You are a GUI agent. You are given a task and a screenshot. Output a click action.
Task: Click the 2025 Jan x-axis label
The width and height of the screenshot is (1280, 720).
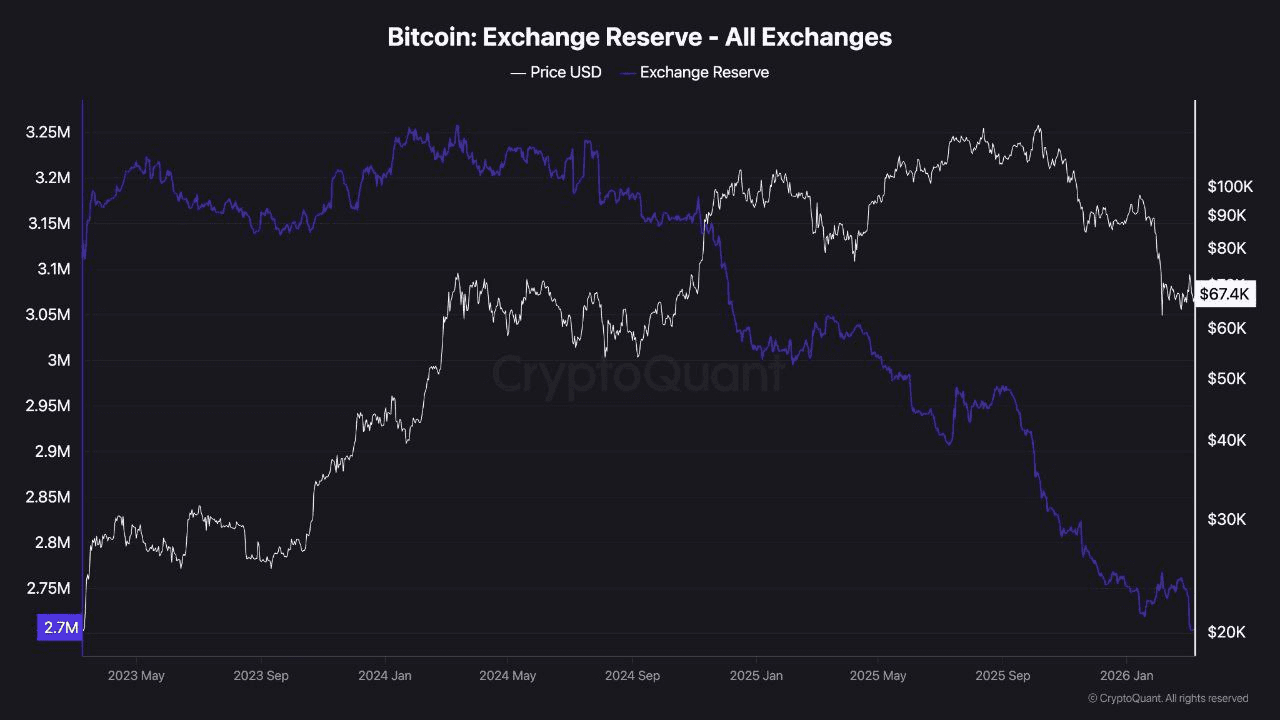pos(755,676)
